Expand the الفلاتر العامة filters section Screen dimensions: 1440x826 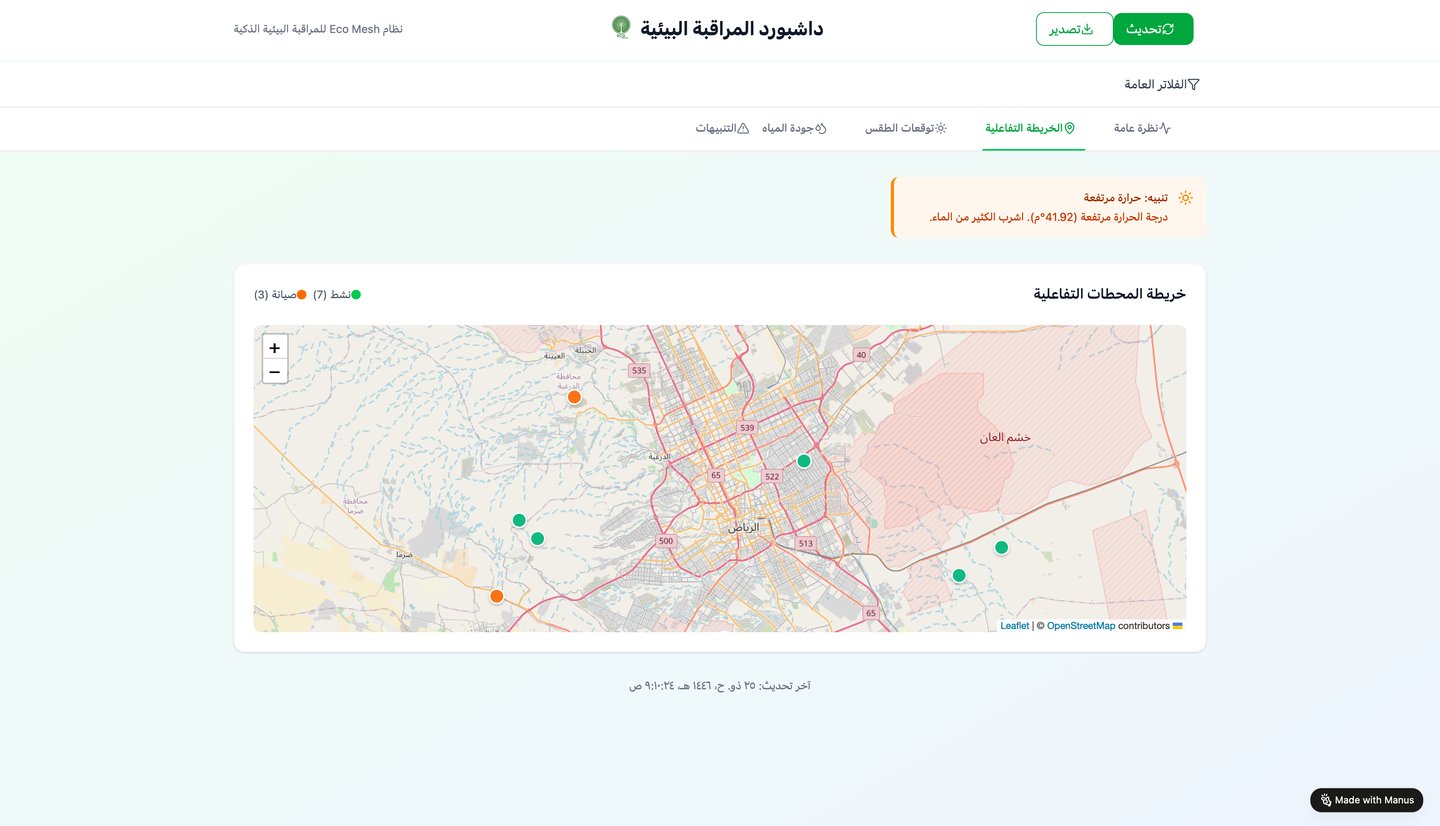point(1162,84)
